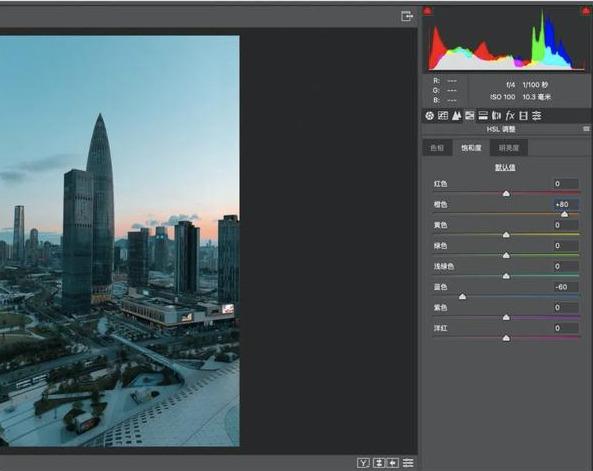The image size is (593, 471).
Task: Copy current settings to before icon
Action: pyautogui.click(x=393, y=463)
